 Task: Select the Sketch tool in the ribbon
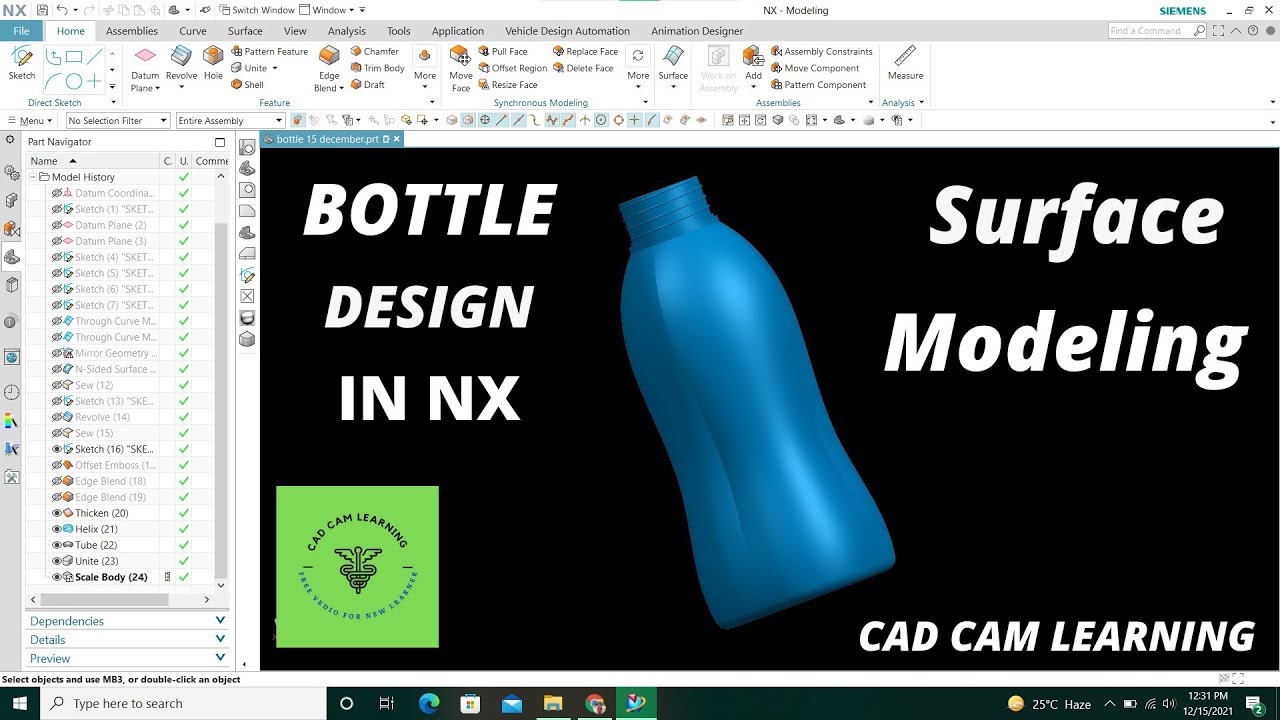[x=21, y=64]
